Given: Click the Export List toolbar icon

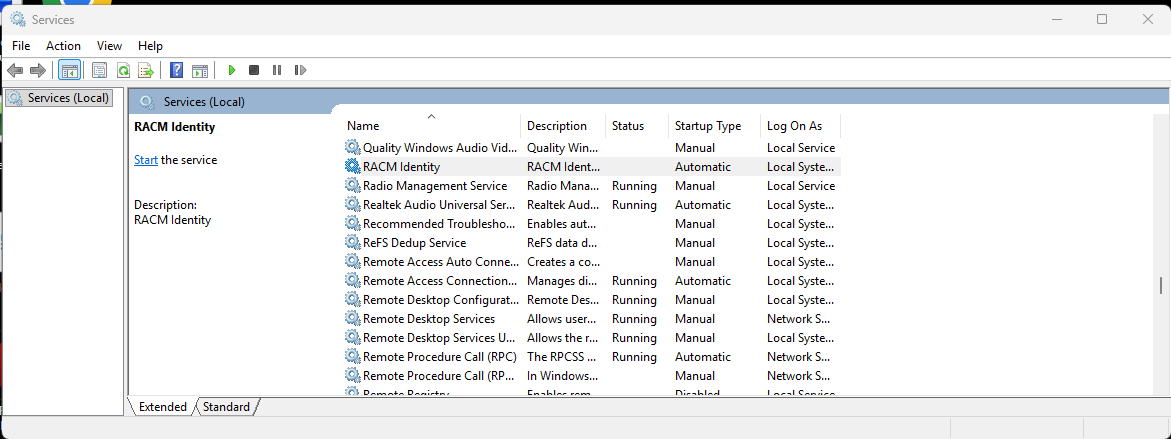Looking at the screenshot, I should click(x=146, y=70).
